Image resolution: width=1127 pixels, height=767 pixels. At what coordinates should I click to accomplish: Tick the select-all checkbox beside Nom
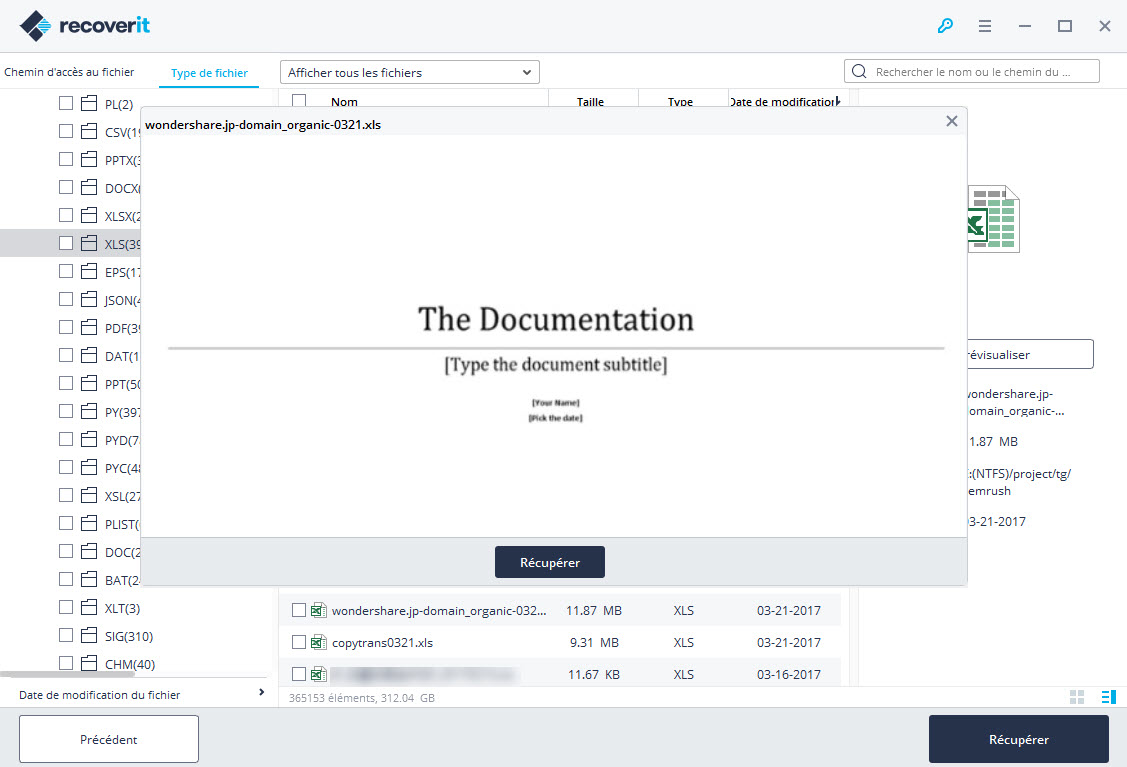(299, 101)
